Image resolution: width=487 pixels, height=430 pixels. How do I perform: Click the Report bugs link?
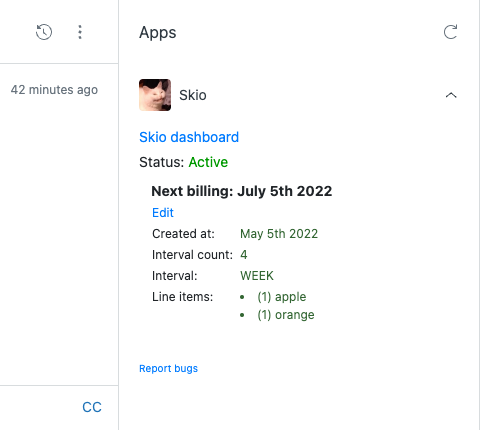coord(168,368)
